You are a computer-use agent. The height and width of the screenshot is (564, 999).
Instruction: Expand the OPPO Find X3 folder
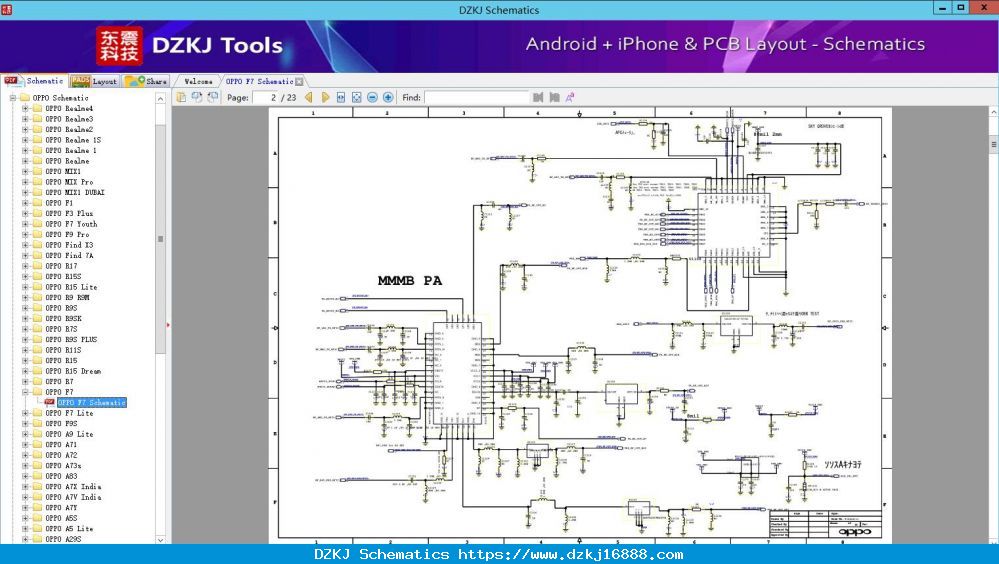click(25, 245)
